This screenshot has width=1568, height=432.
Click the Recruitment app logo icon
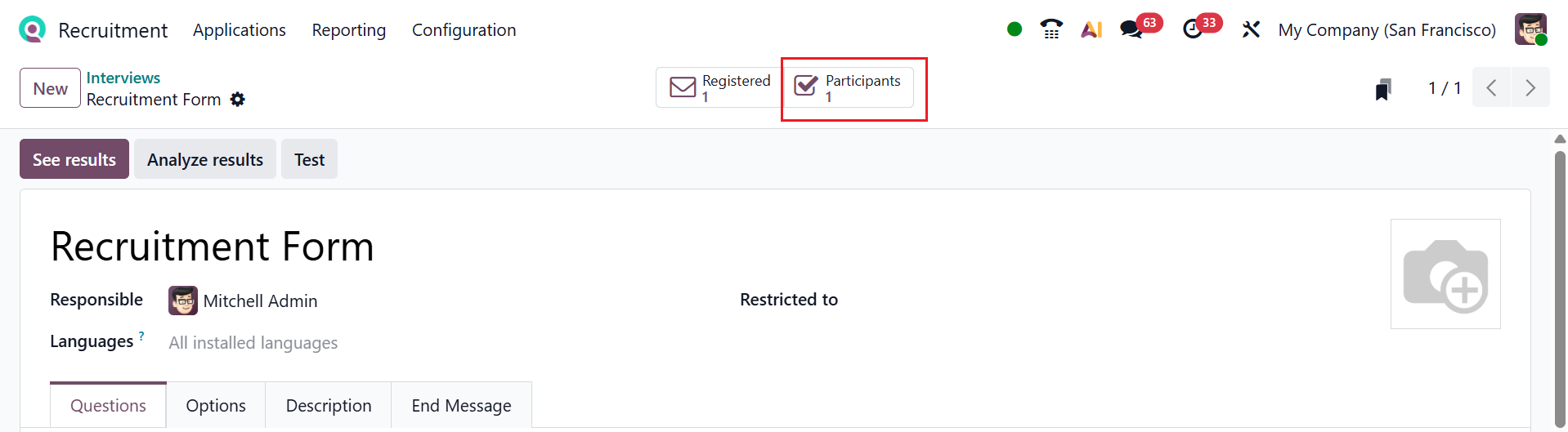[32, 30]
